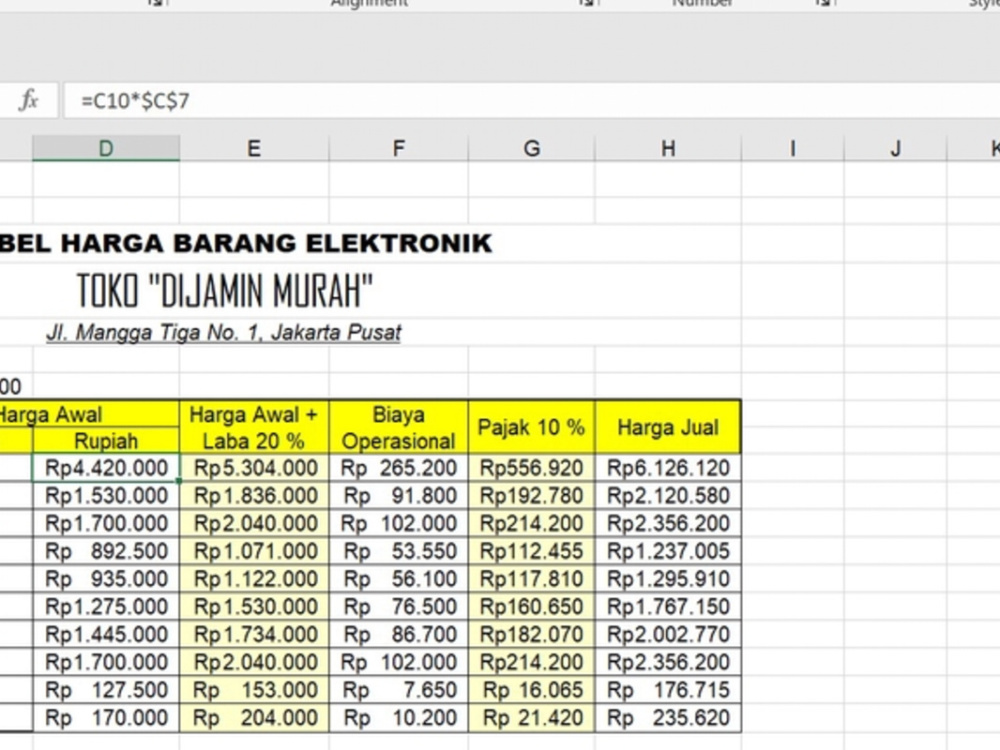The width and height of the screenshot is (1000, 750).
Task: Select cell with value Rp1.767.150
Action: pyautogui.click(x=668, y=607)
